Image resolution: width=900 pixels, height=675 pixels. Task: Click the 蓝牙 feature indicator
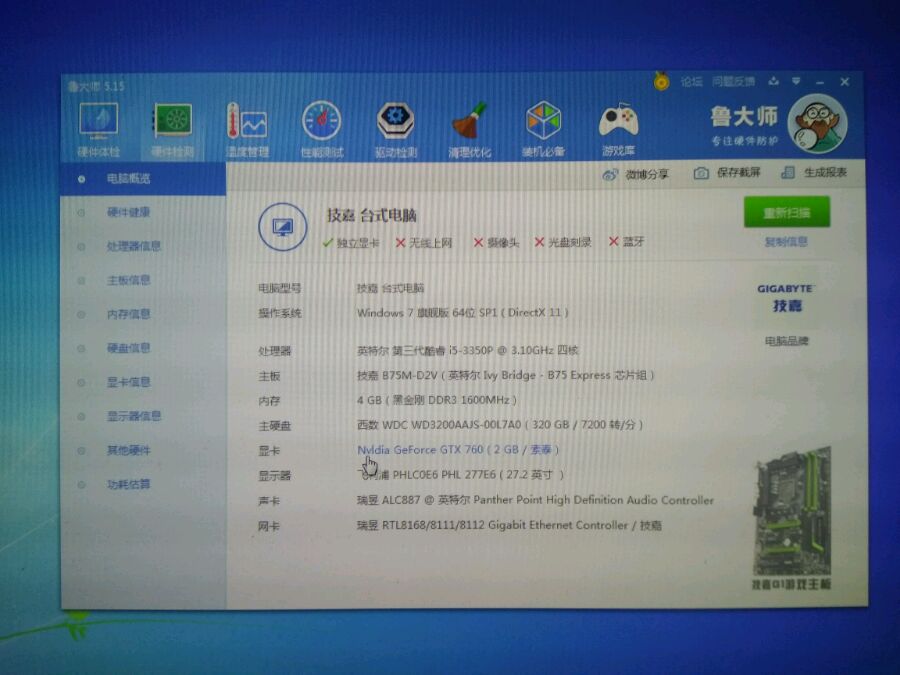coord(627,242)
